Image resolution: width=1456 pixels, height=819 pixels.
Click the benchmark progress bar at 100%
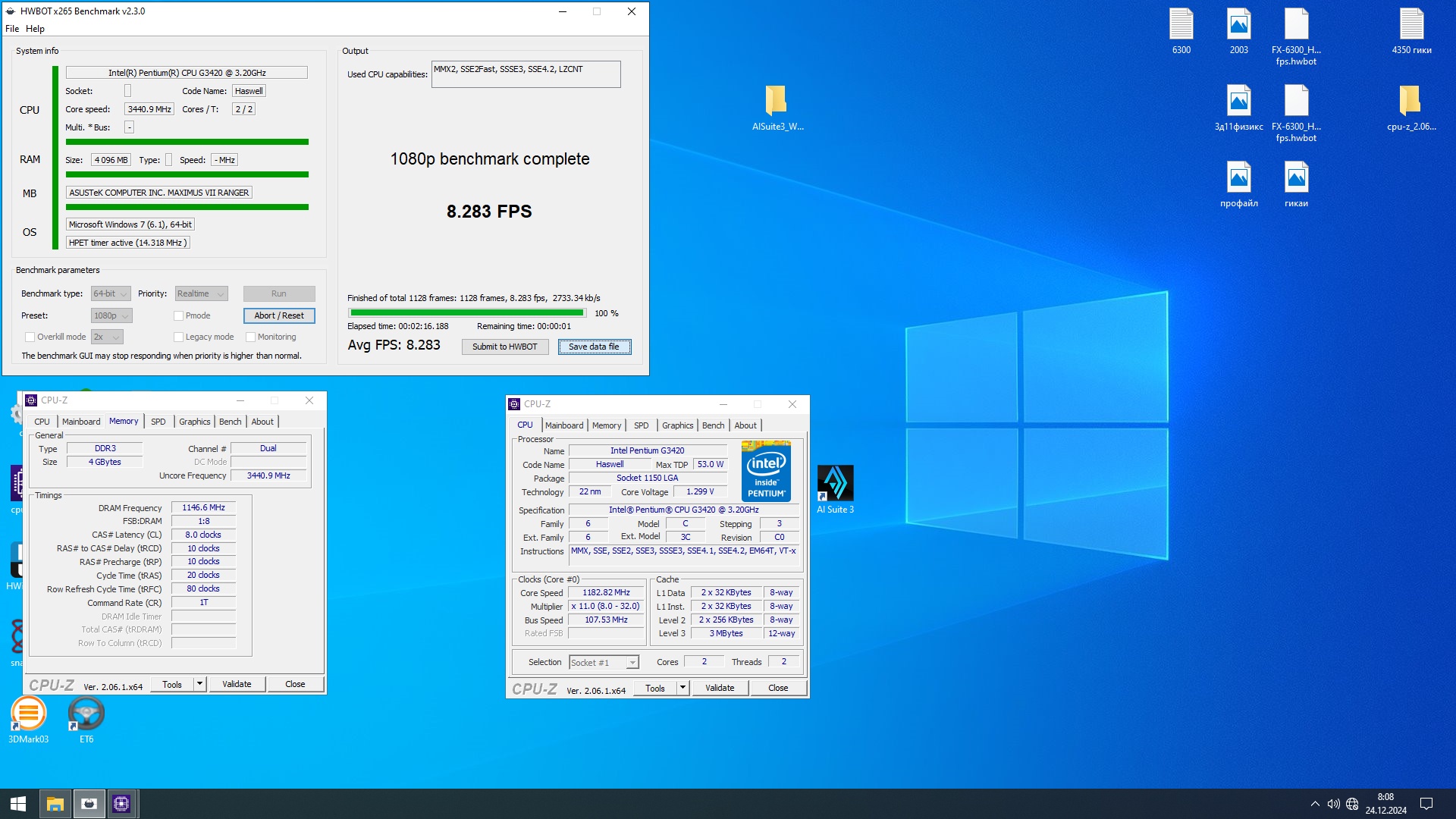[x=467, y=313]
